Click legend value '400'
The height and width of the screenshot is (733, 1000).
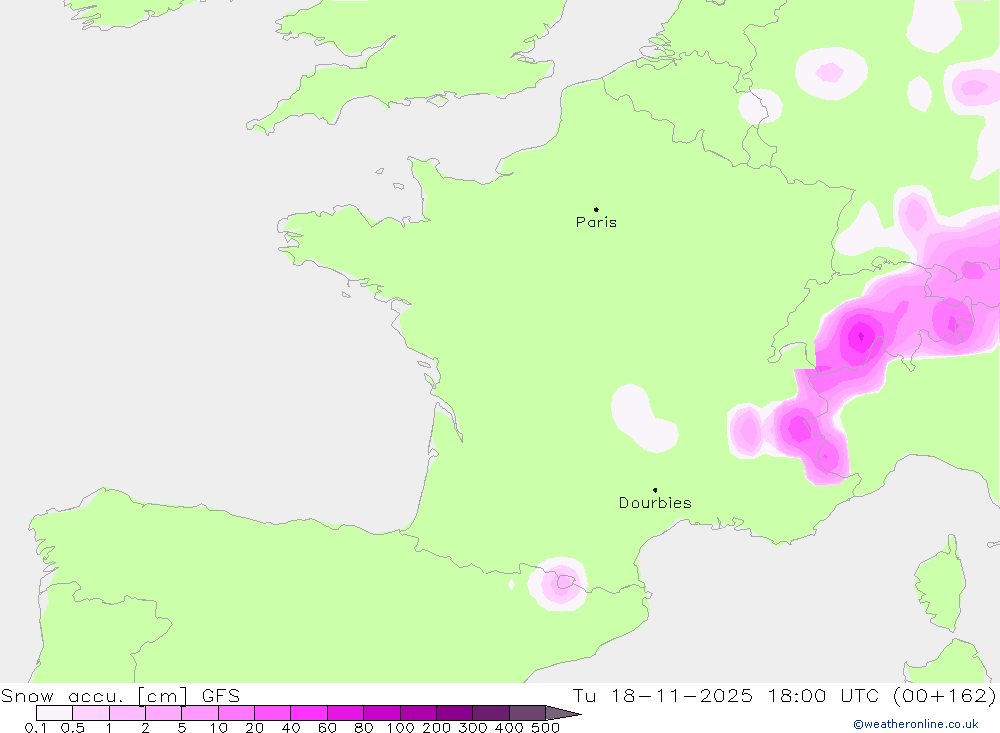509,727
